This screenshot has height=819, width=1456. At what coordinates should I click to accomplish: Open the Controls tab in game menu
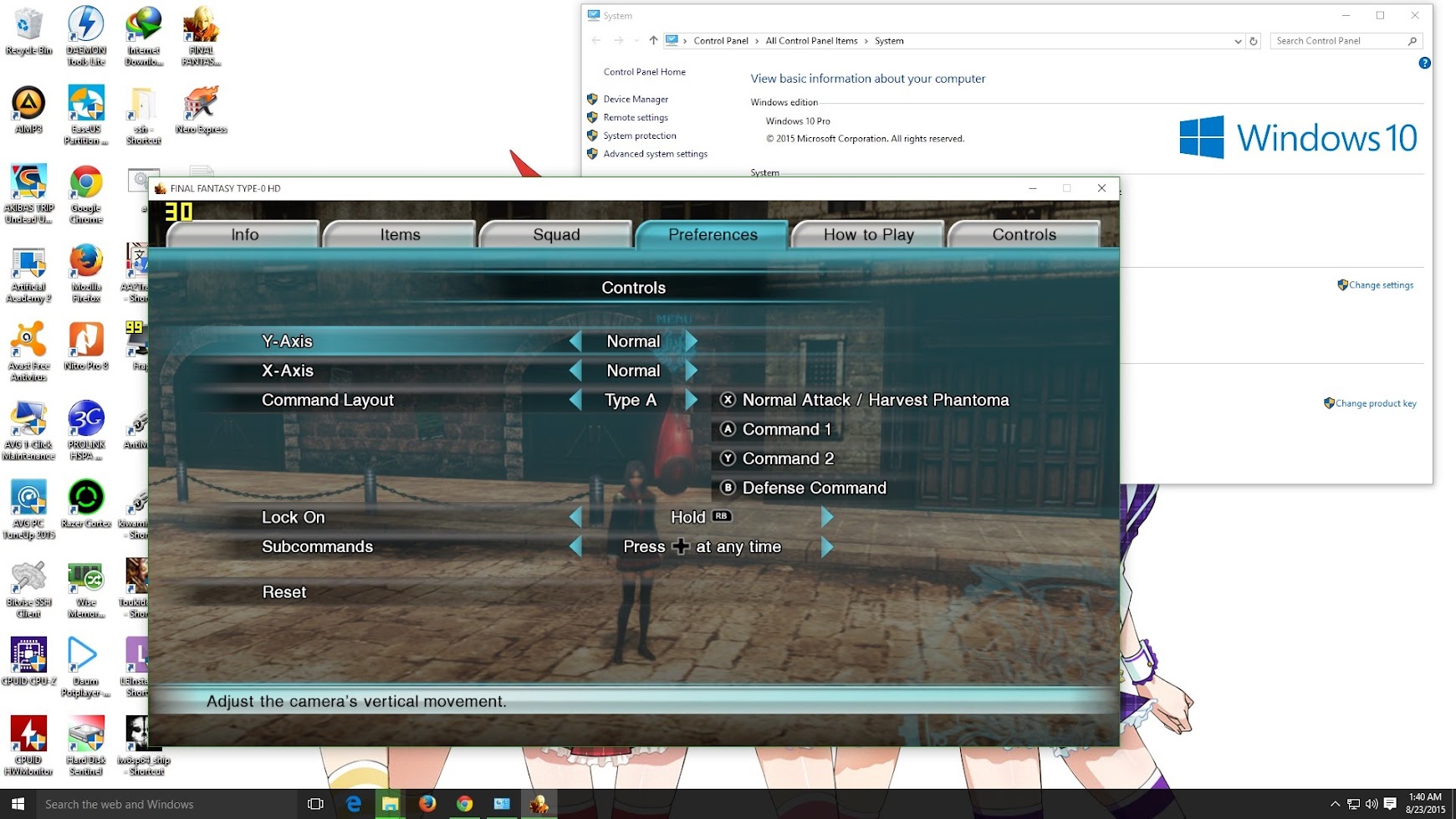(1024, 234)
